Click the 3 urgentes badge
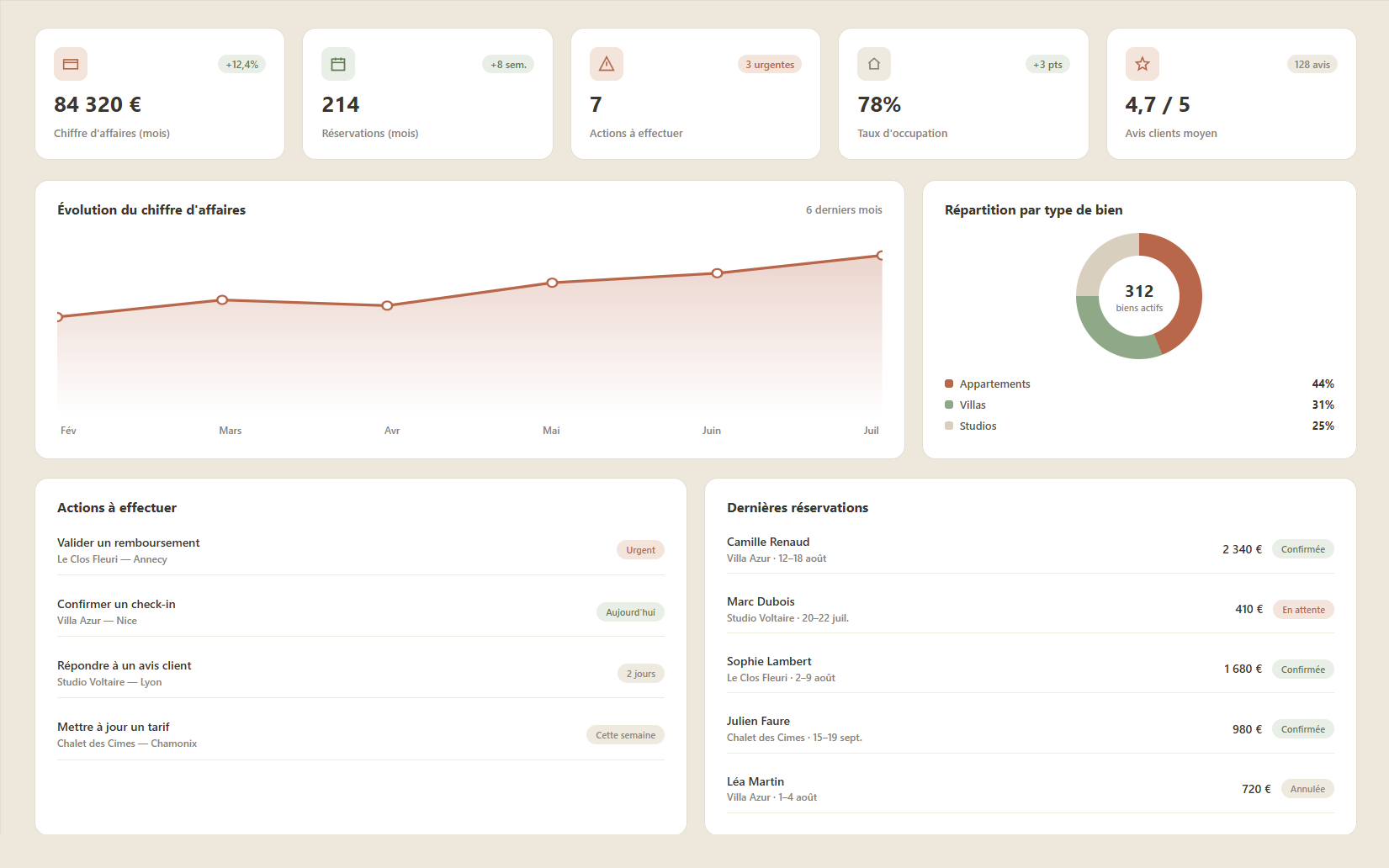This screenshot has width=1389, height=868. click(770, 65)
